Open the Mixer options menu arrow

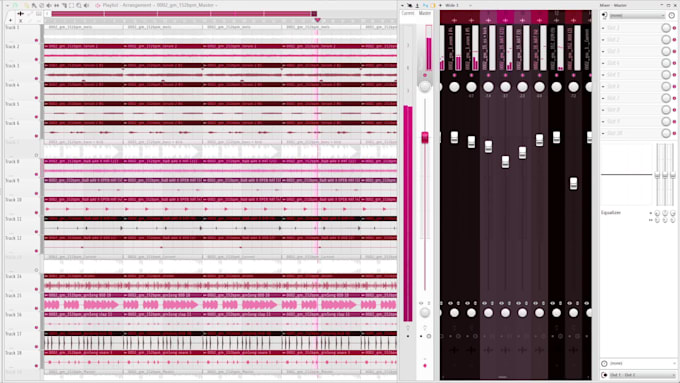point(402,5)
